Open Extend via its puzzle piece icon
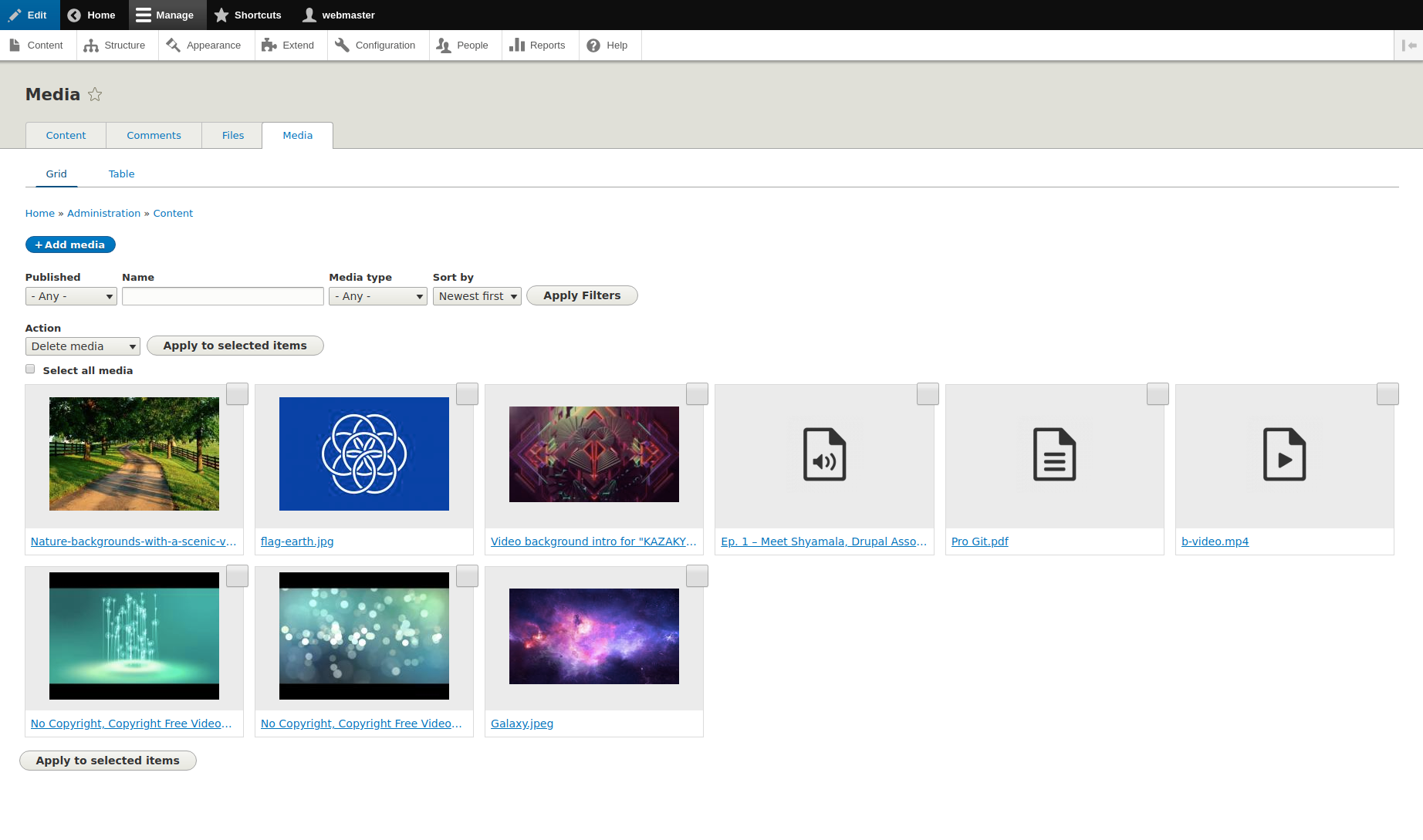The height and width of the screenshot is (840, 1423). [x=269, y=46]
